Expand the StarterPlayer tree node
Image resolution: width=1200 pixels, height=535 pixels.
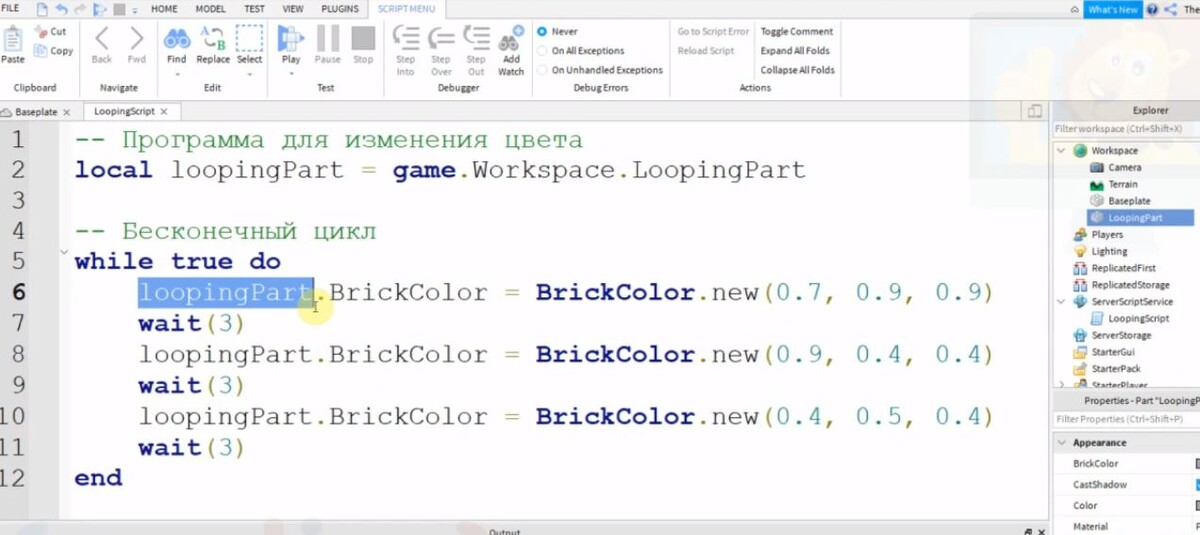(1062, 385)
